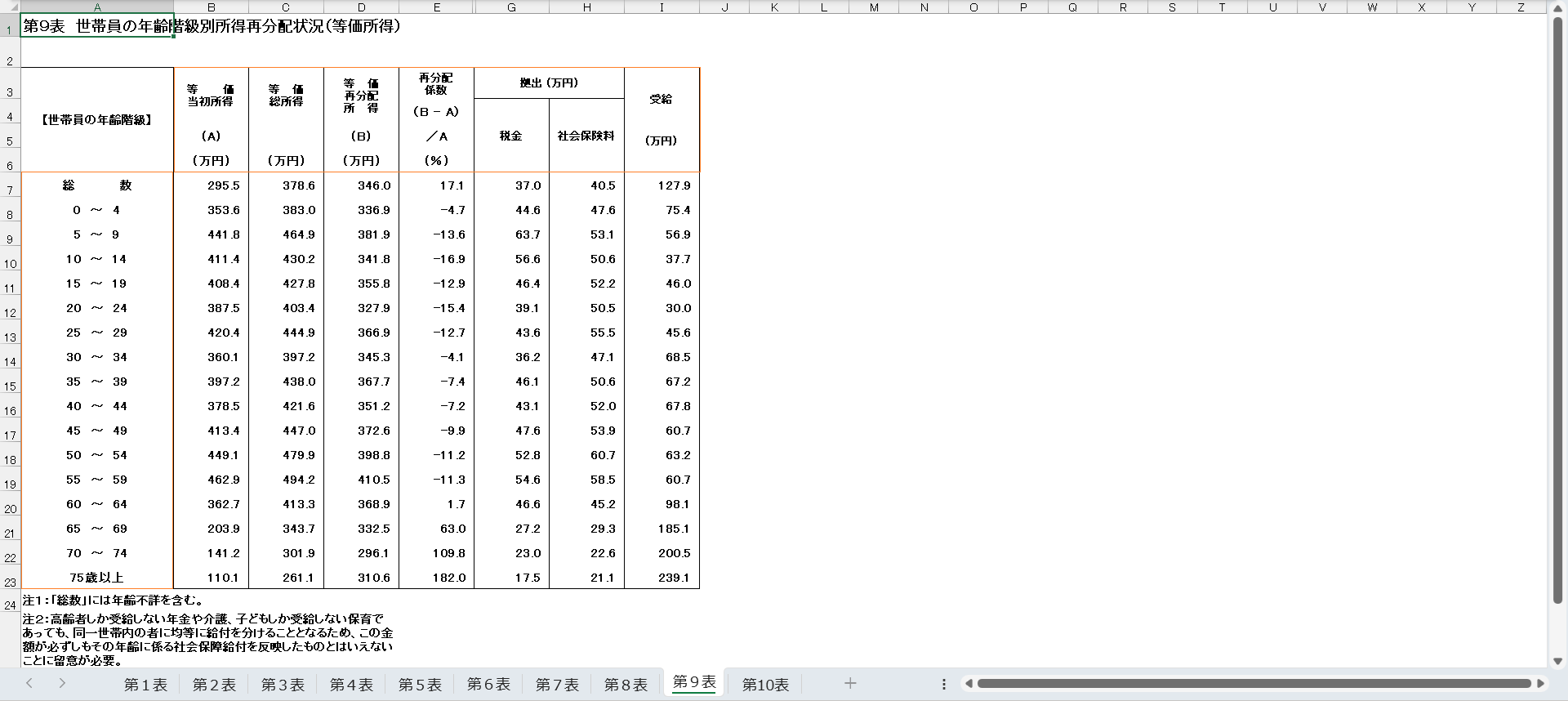Click the vertical scrollbar down arrow

coord(1557,661)
